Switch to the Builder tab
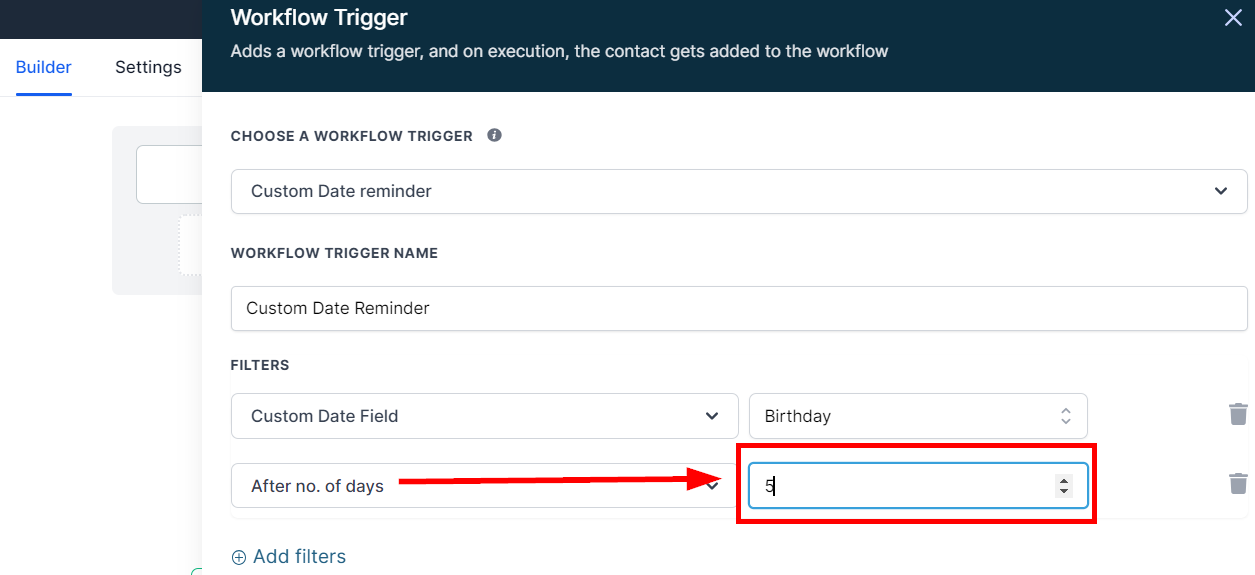Image resolution: width=1255 pixels, height=575 pixels. 43,67
